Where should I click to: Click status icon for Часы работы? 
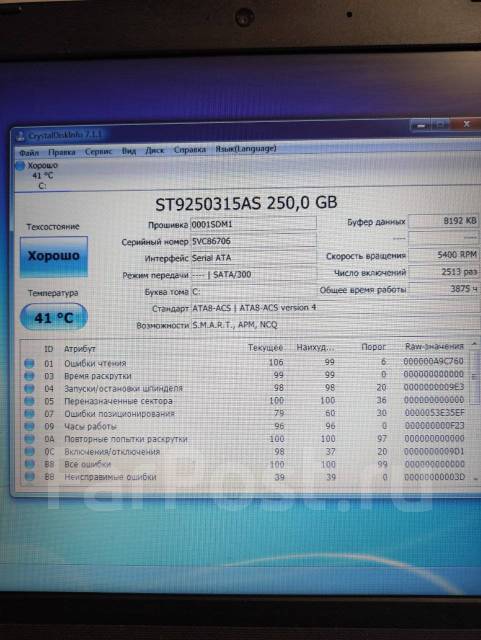click(29, 427)
